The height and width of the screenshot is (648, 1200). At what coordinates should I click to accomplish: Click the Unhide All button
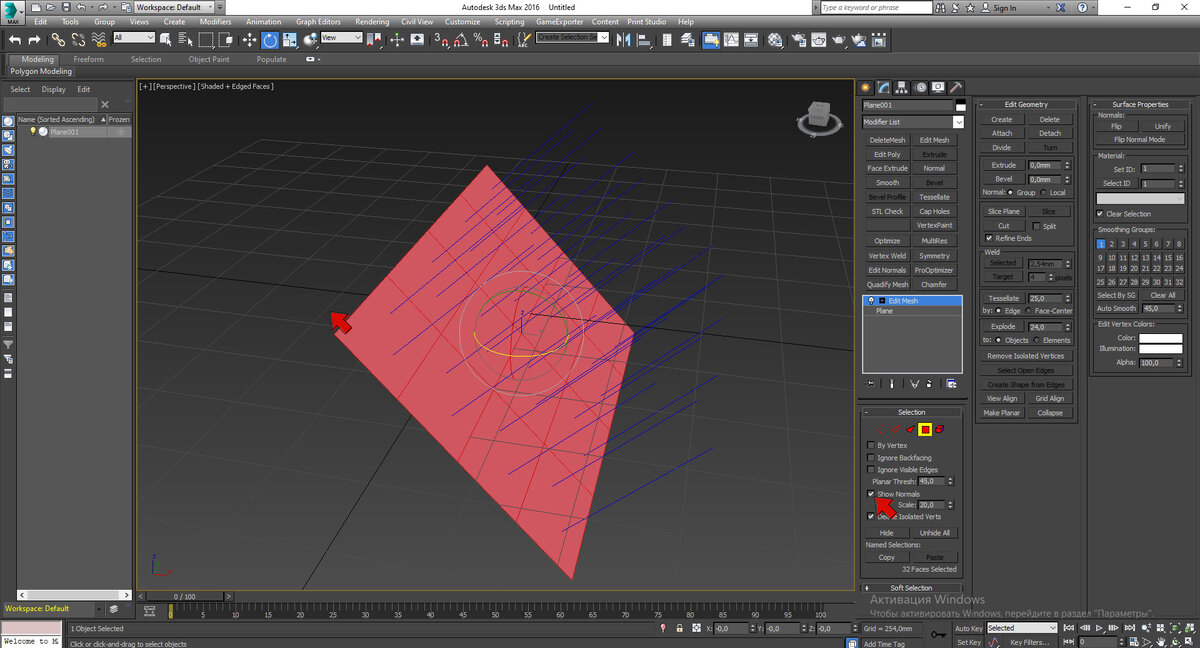click(934, 533)
